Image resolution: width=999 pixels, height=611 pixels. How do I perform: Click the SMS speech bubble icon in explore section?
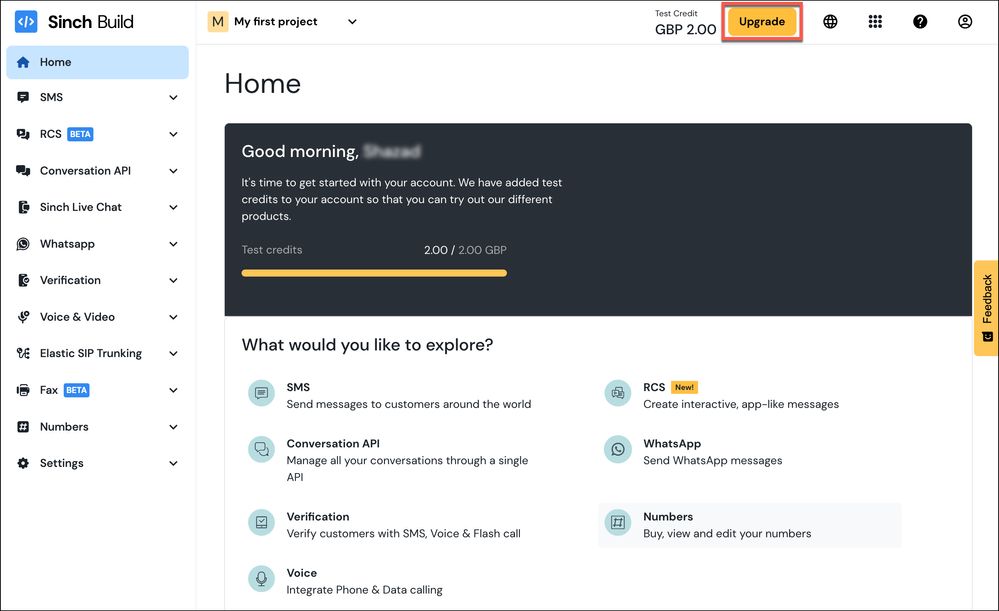[x=262, y=394]
